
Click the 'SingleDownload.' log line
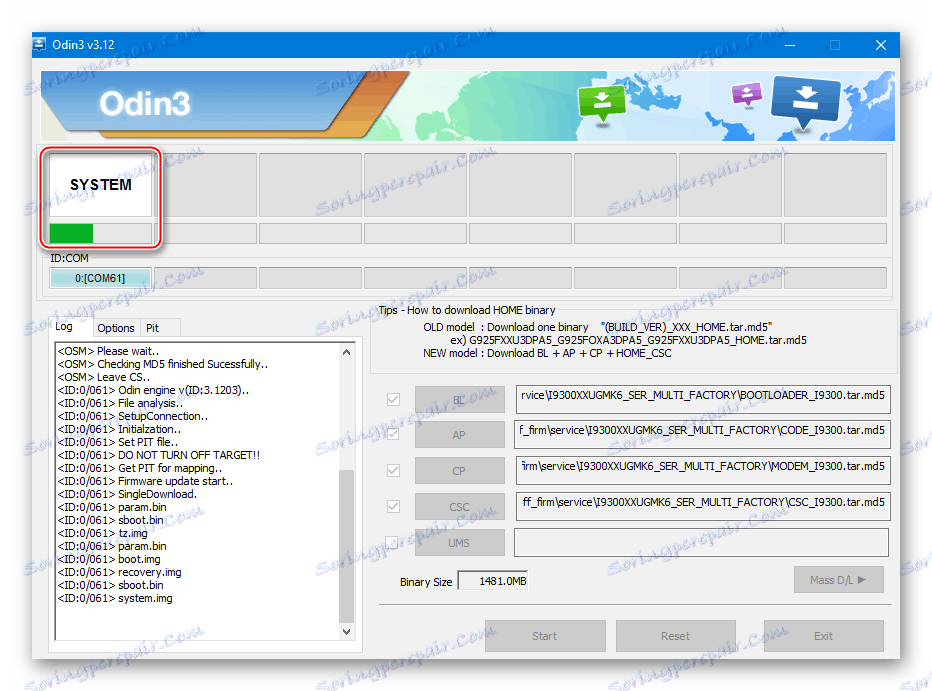tap(127, 494)
